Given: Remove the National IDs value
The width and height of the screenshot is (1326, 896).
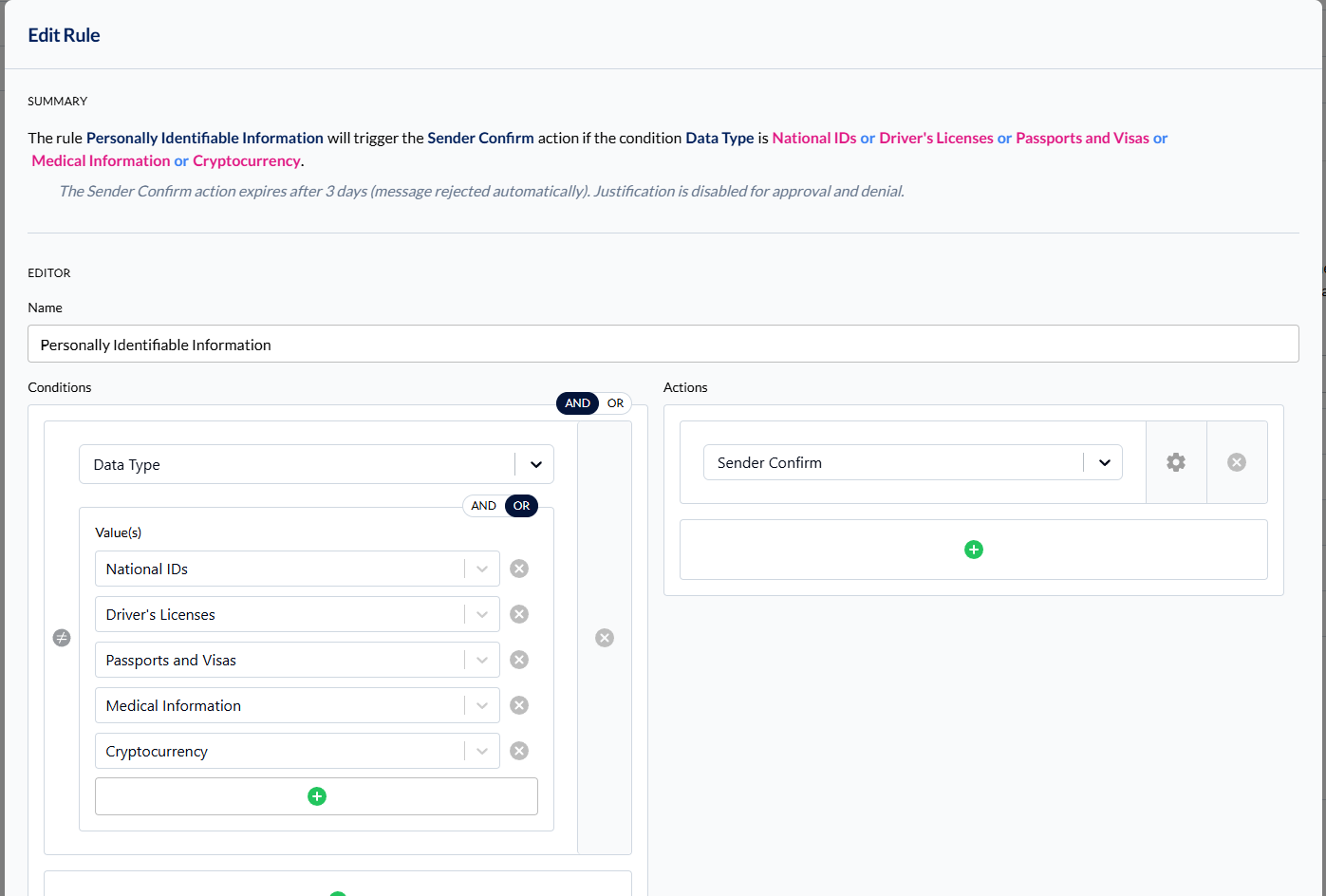Looking at the screenshot, I should click(x=519, y=569).
